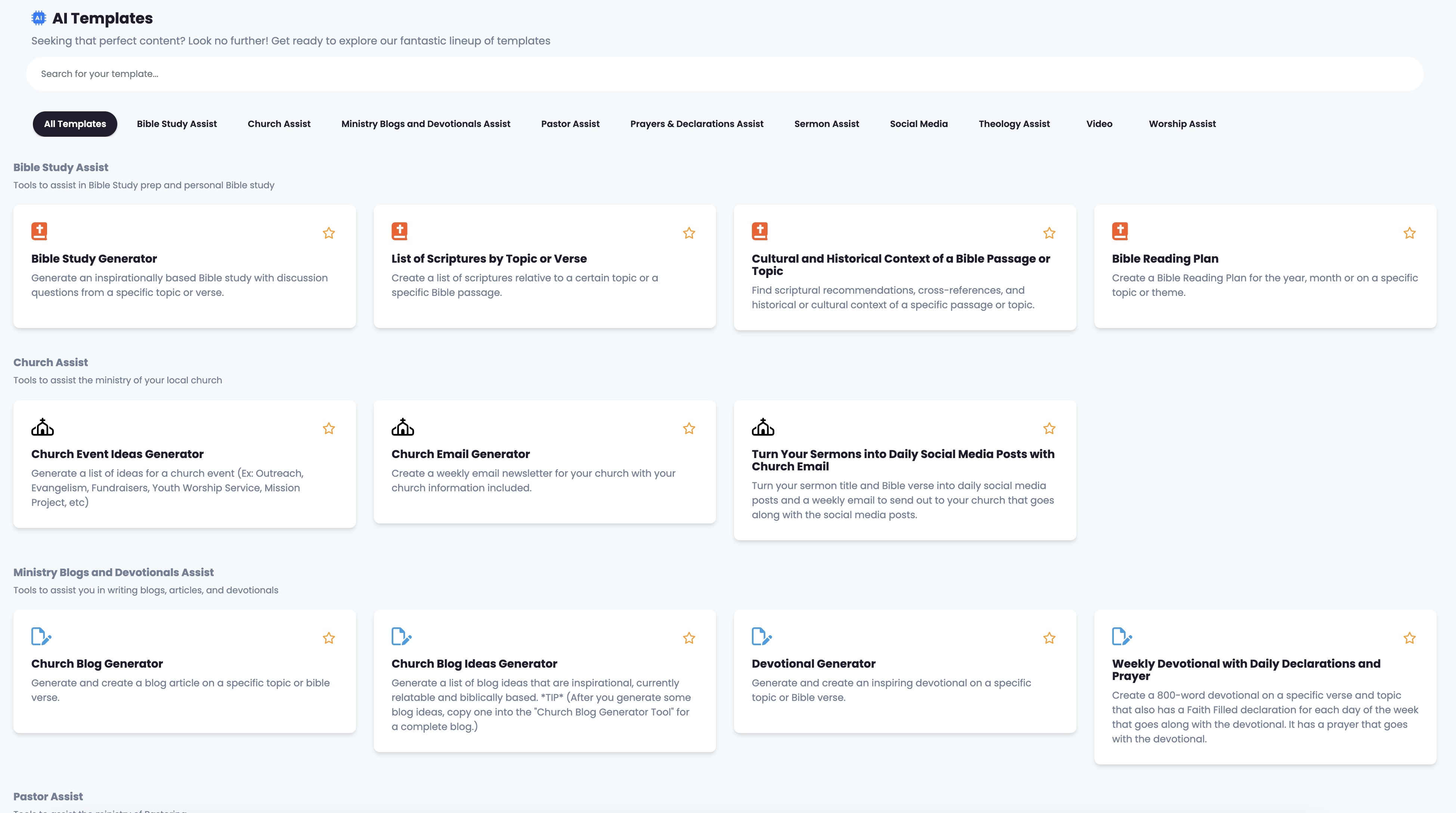This screenshot has height=813, width=1456.
Task: Click the church icon on Church Event Ideas Generator
Action: pyautogui.click(x=42, y=427)
